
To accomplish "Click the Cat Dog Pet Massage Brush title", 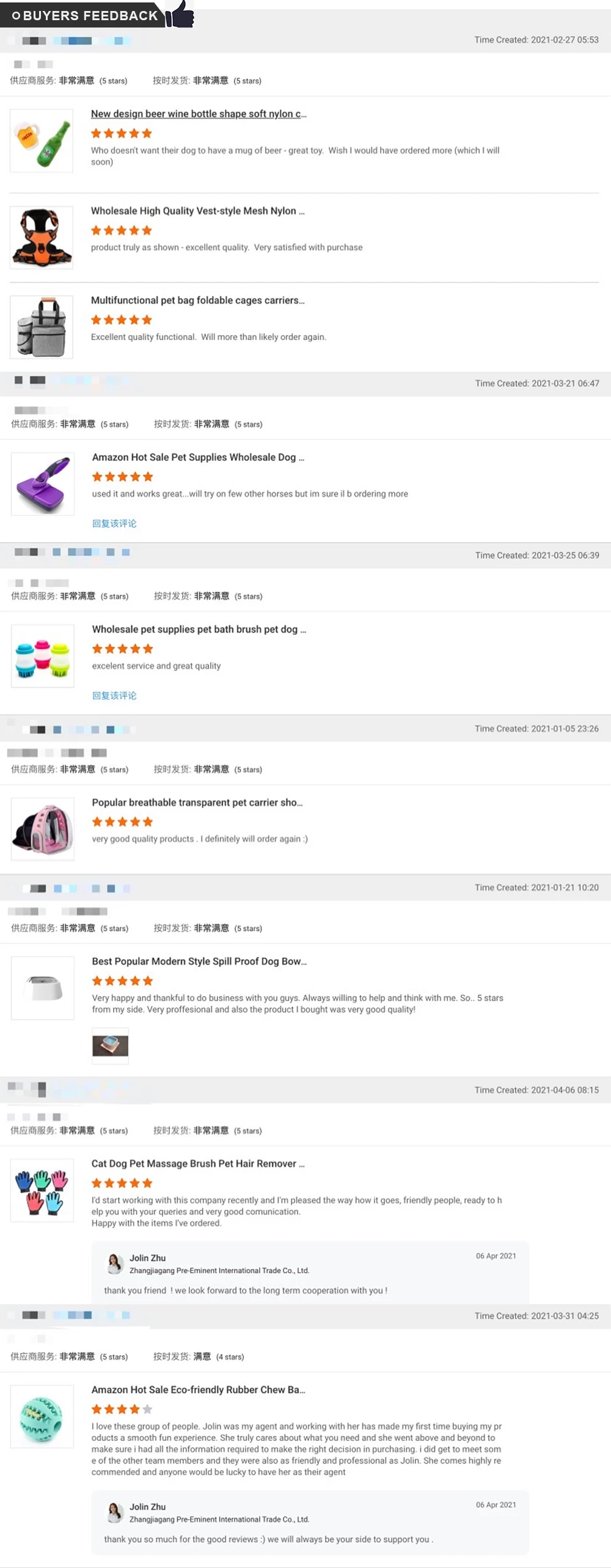I will click(198, 1163).
